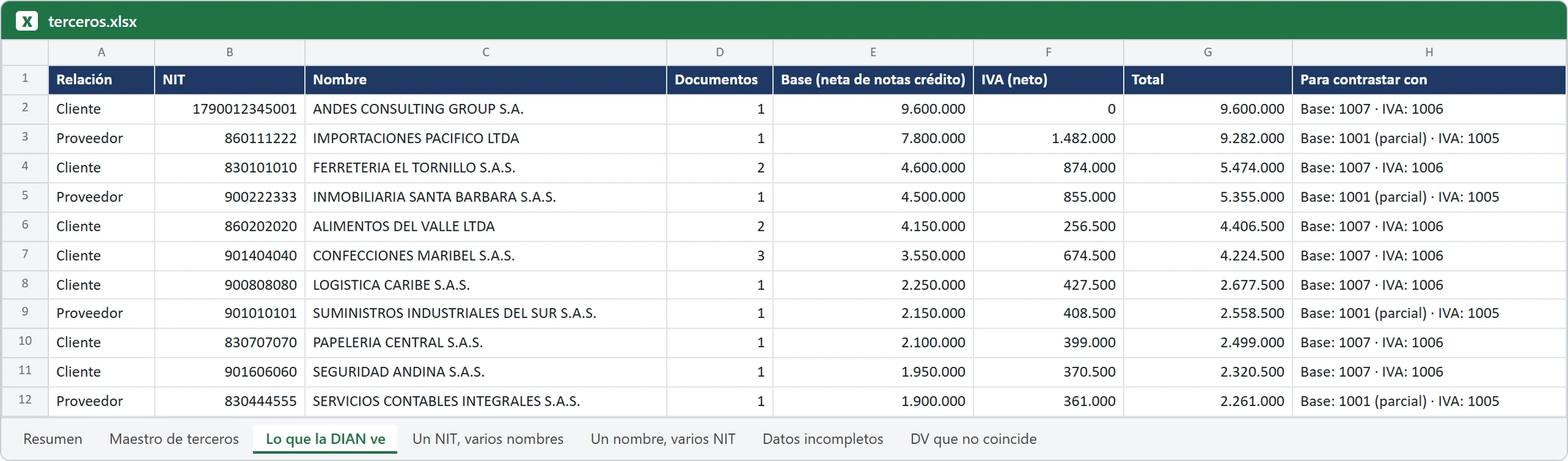Click the select-all corner of the grid

(25, 52)
